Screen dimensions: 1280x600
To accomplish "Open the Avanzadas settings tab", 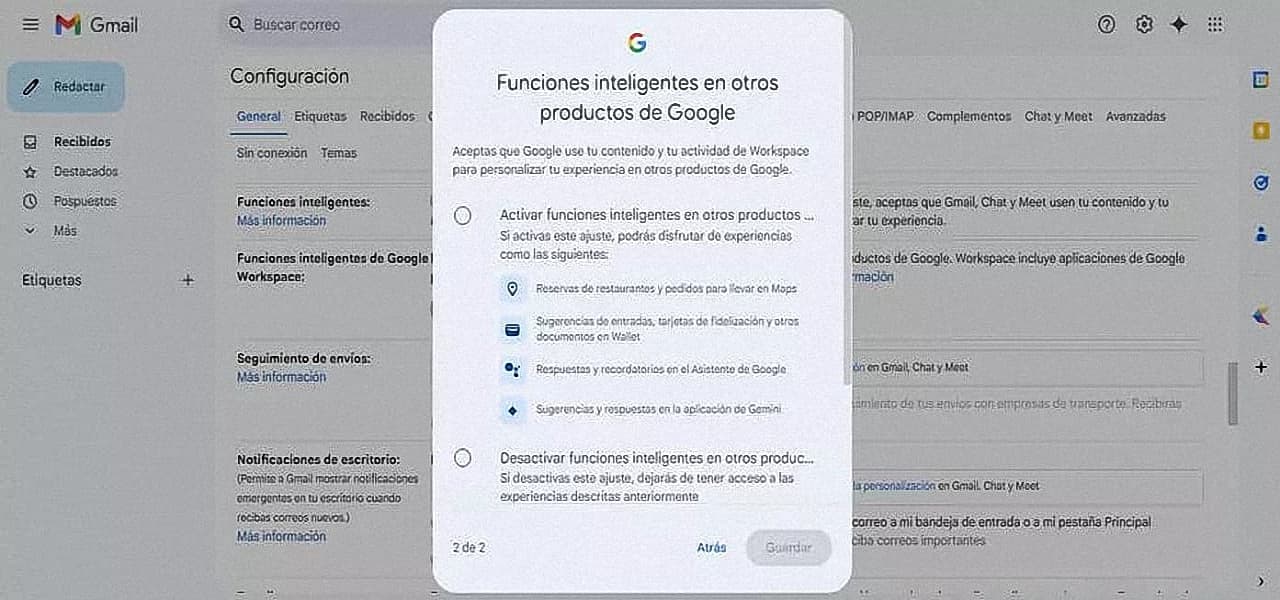I will (1135, 117).
